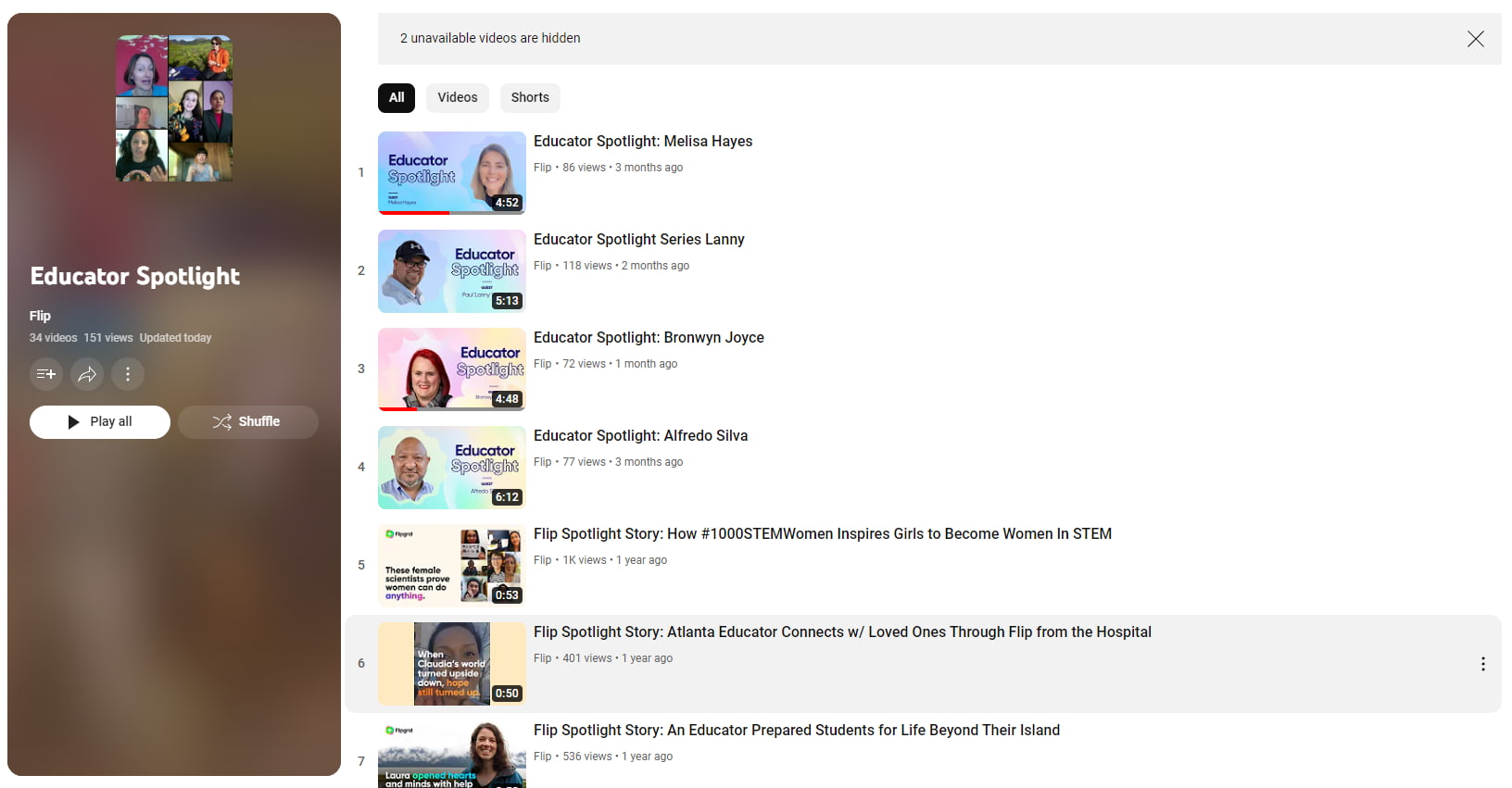Open thumbnail of Life Beyond Their Island video

tap(452, 755)
